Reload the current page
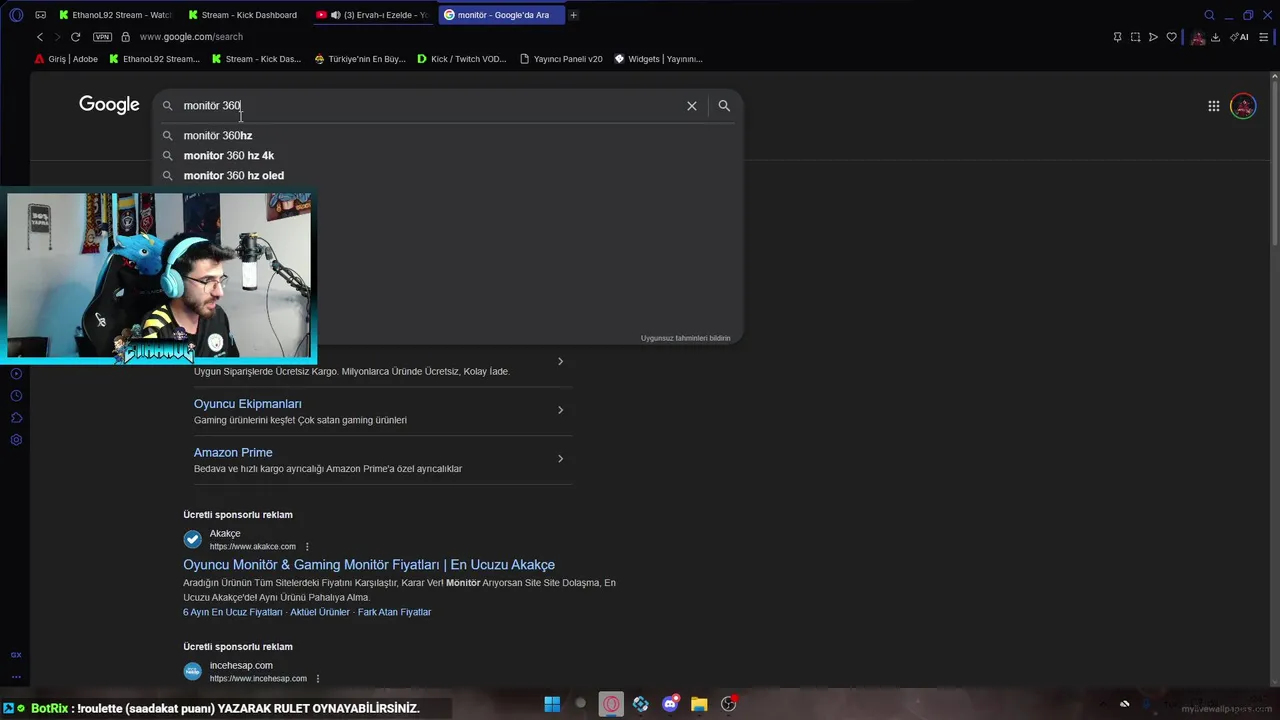The image size is (1280, 720). (75, 37)
